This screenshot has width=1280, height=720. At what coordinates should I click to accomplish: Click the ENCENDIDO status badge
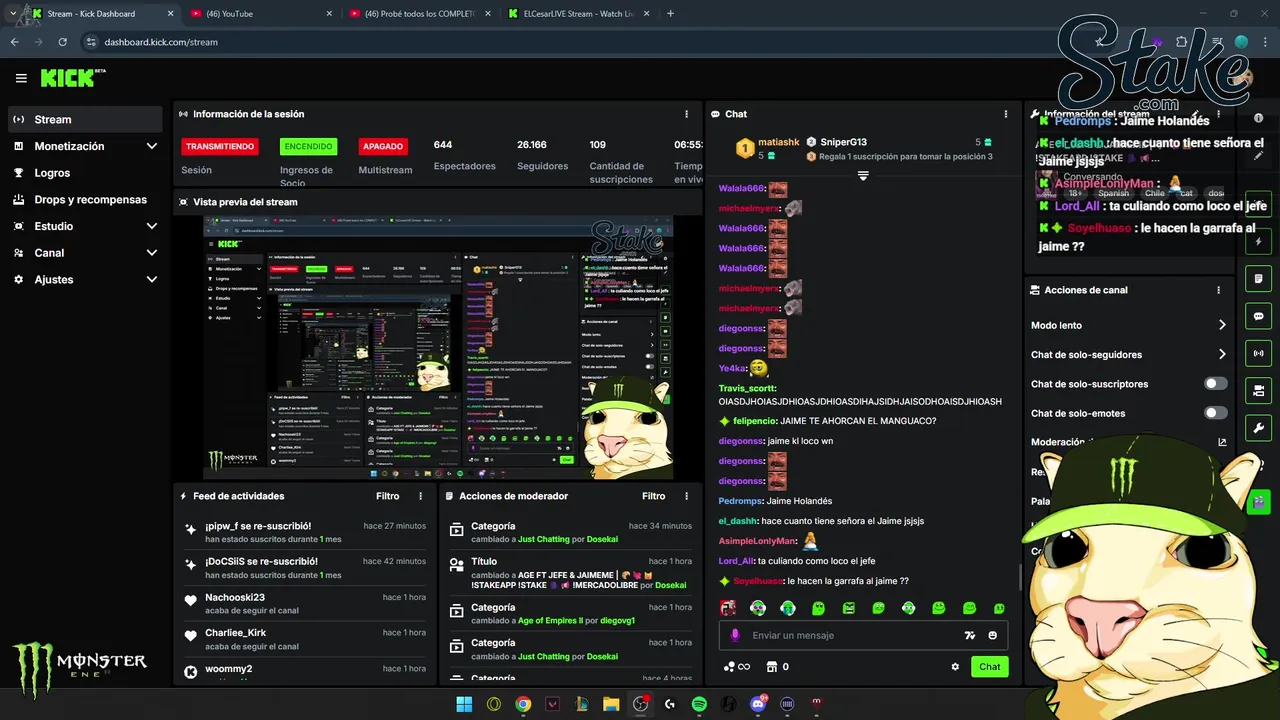308,146
